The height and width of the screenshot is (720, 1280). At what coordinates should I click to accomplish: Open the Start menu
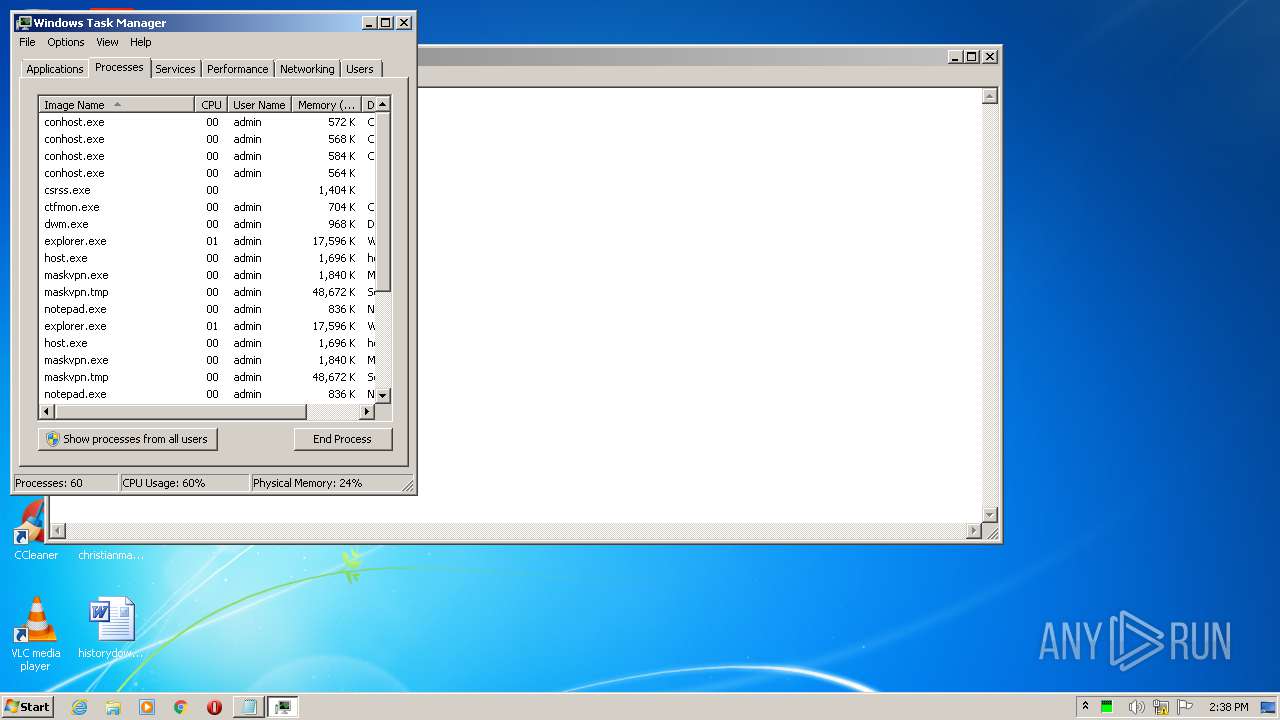27,707
